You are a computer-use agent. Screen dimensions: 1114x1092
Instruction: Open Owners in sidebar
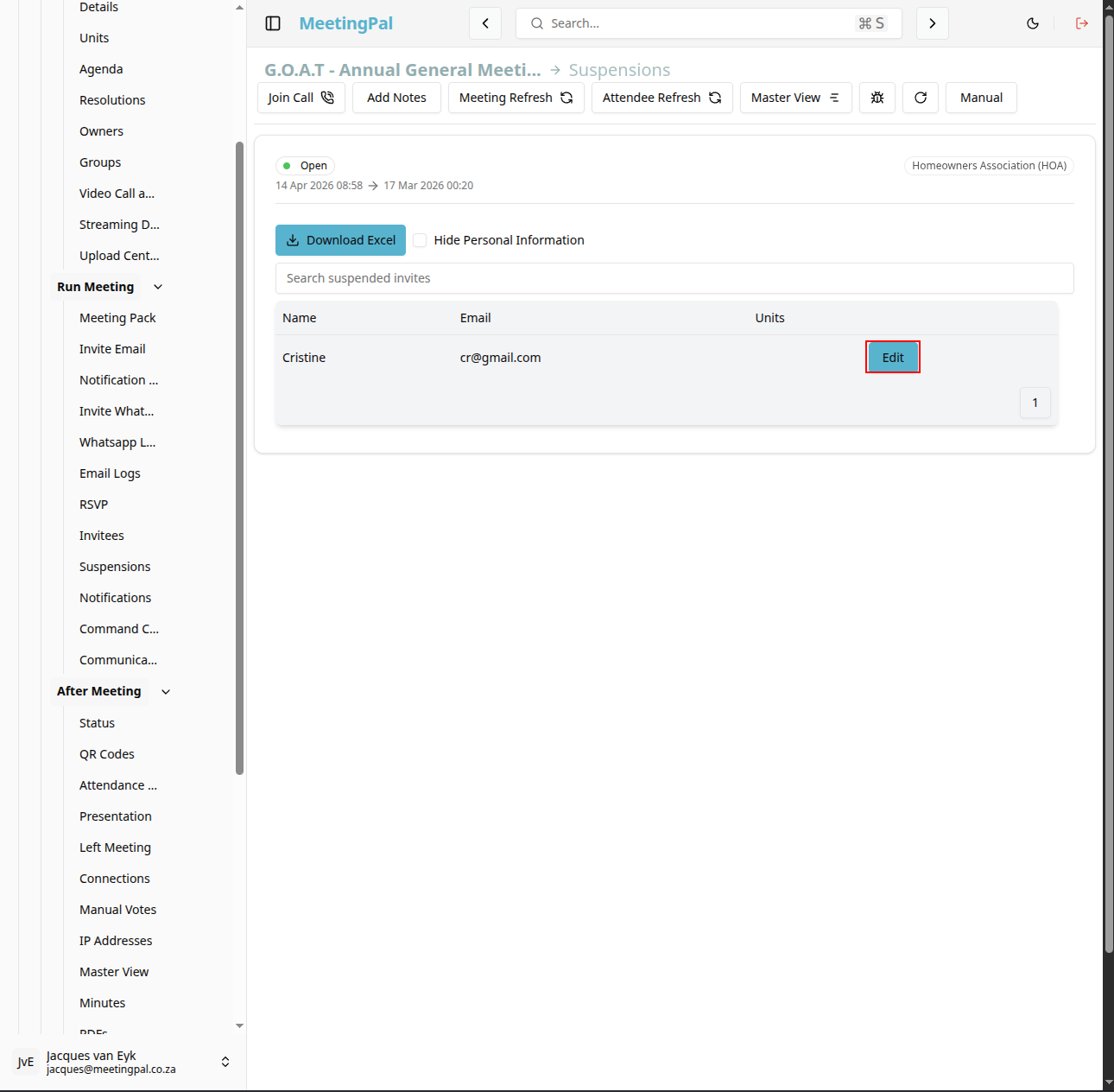click(x=101, y=131)
